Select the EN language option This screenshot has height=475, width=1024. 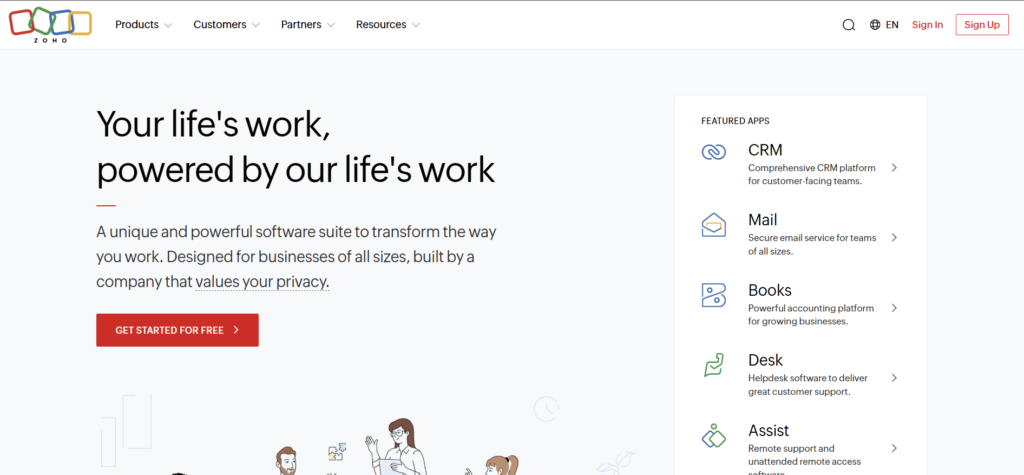point(892,25)
